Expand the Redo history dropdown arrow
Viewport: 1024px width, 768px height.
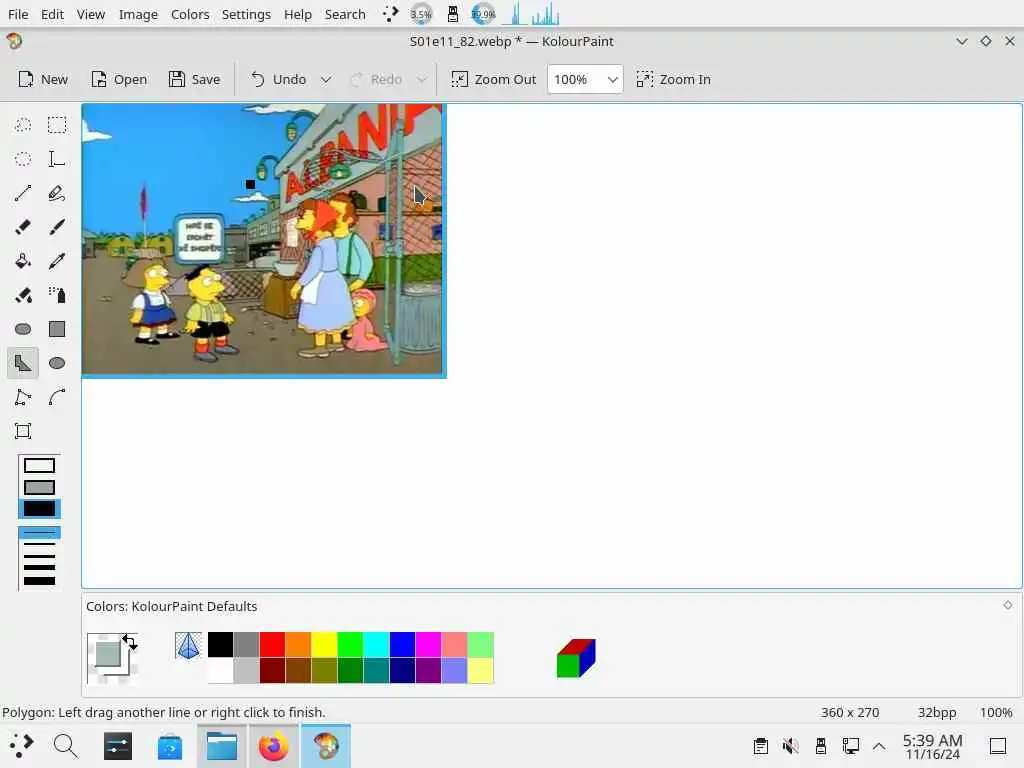[x=422, y=80]
